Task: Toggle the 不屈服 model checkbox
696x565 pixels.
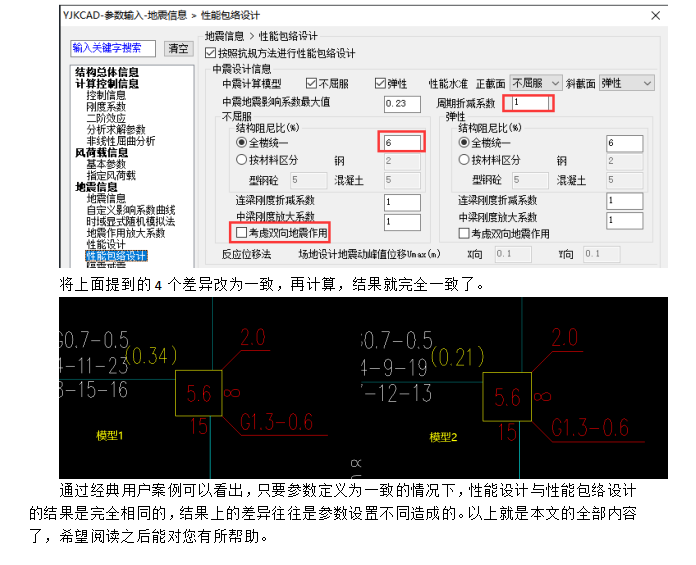Action: (x=311, y=83)
